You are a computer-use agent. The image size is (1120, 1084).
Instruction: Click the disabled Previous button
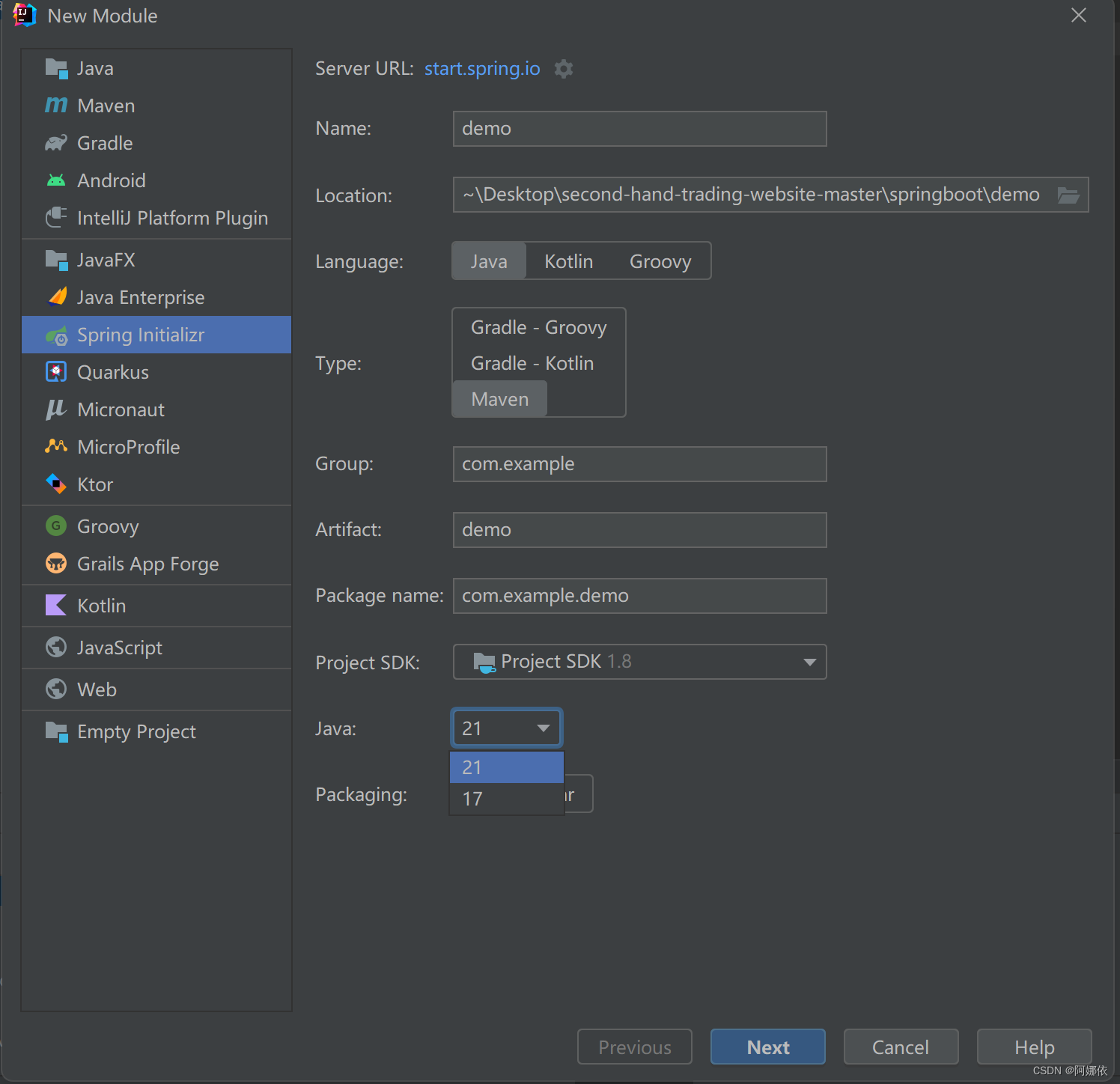coord(635,1047)
